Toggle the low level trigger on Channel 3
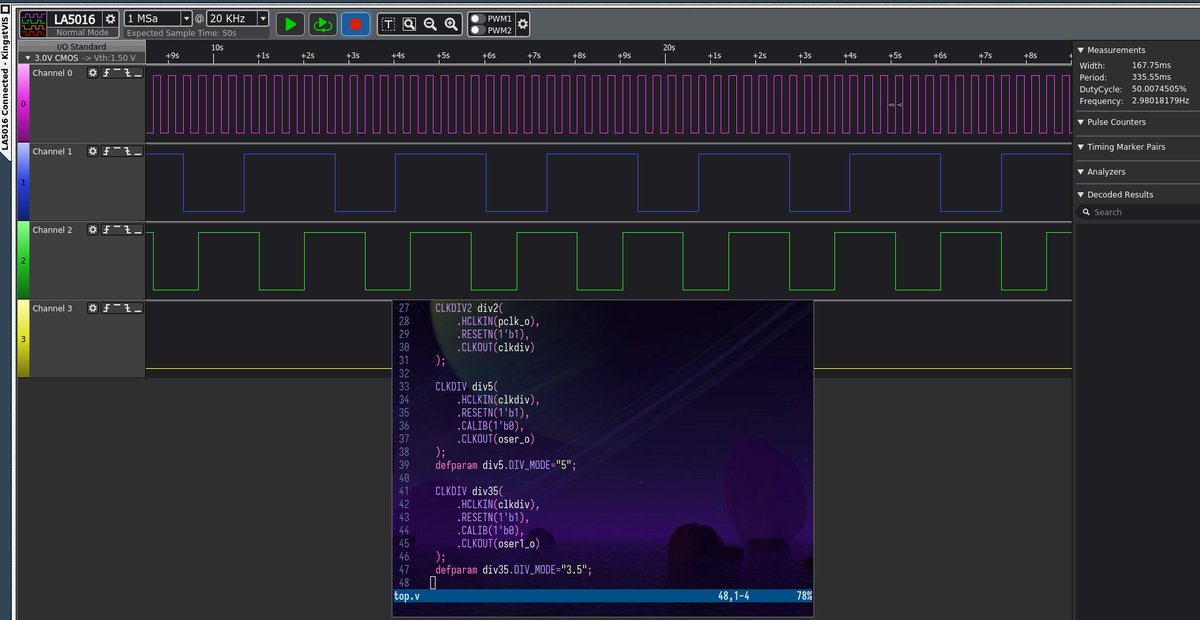Screen dimensions: 1200x620 pyautogui.click(x=136, y=308)
